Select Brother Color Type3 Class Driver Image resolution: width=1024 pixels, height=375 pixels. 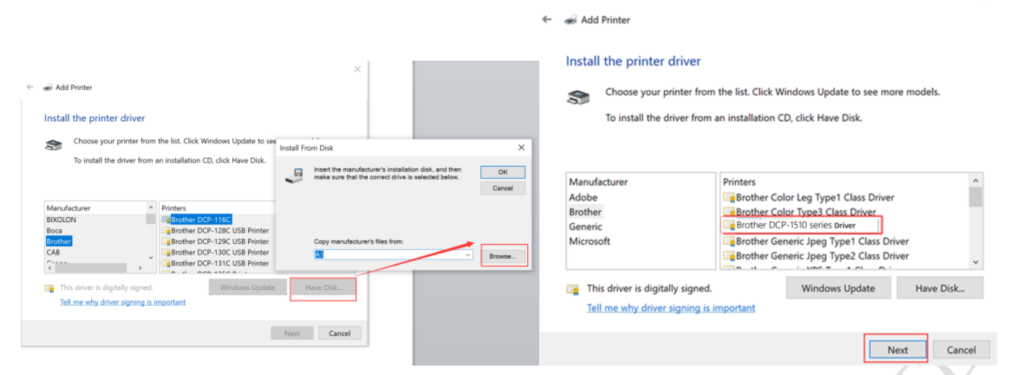pos(806,212)
